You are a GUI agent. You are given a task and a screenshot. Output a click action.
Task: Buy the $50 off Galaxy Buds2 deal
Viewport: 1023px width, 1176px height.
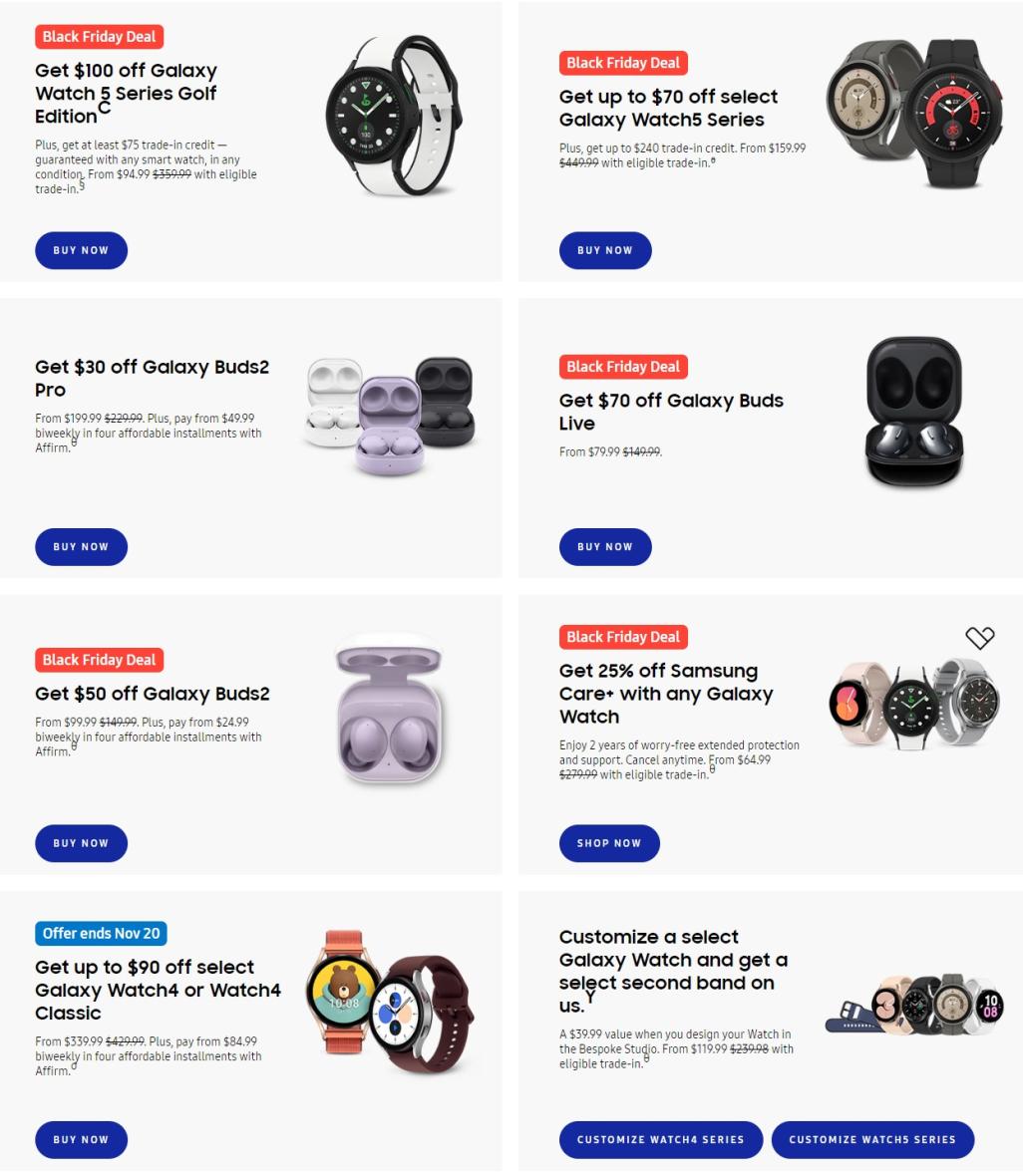81,843
